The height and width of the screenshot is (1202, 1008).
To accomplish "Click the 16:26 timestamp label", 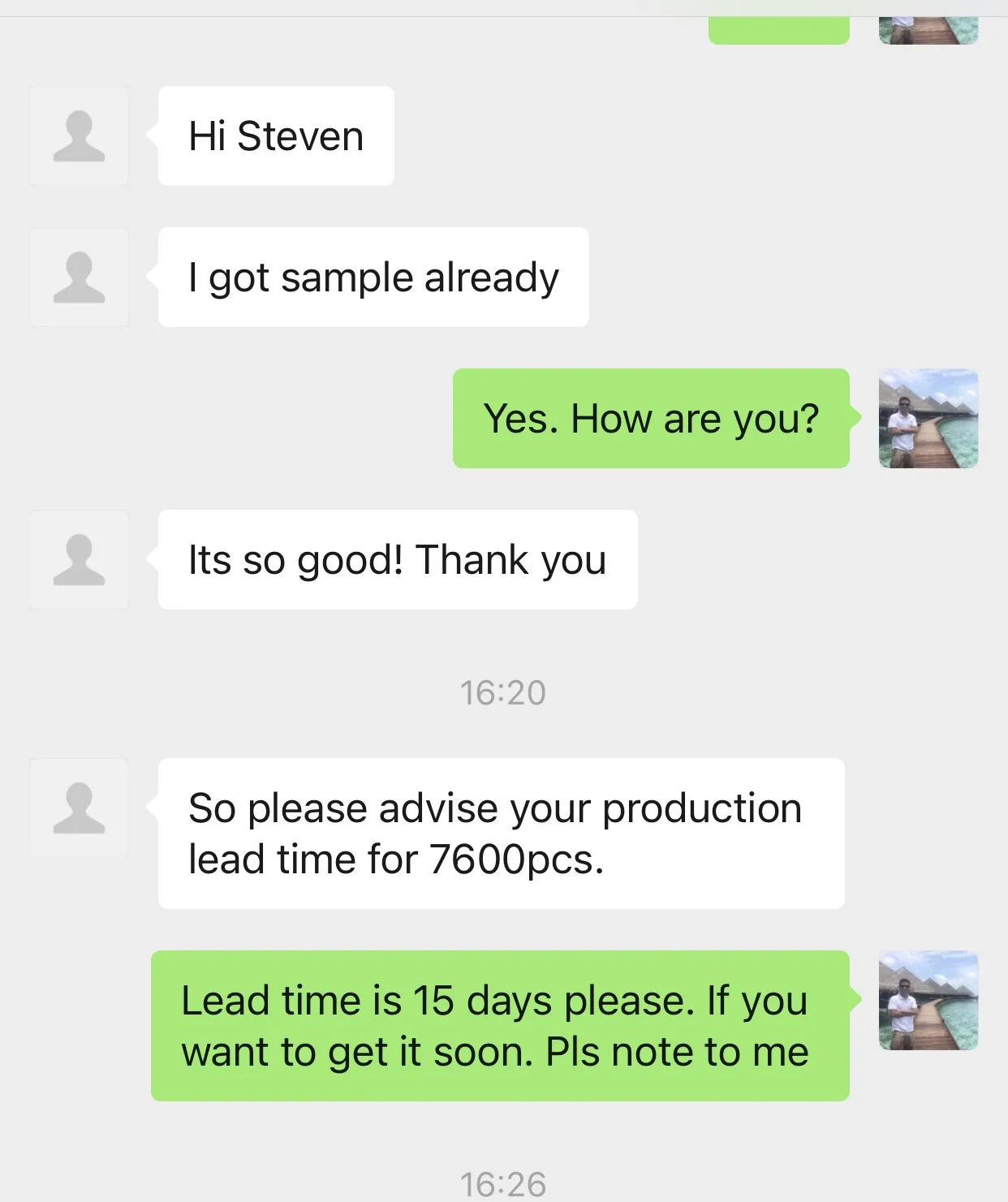I will tap(503, 1184).
